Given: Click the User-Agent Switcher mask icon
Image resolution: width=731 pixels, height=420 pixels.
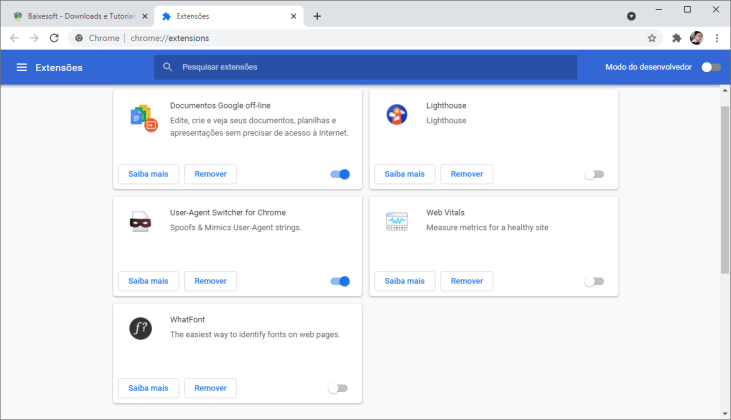Looking at the screenshot, I should 140,222.
